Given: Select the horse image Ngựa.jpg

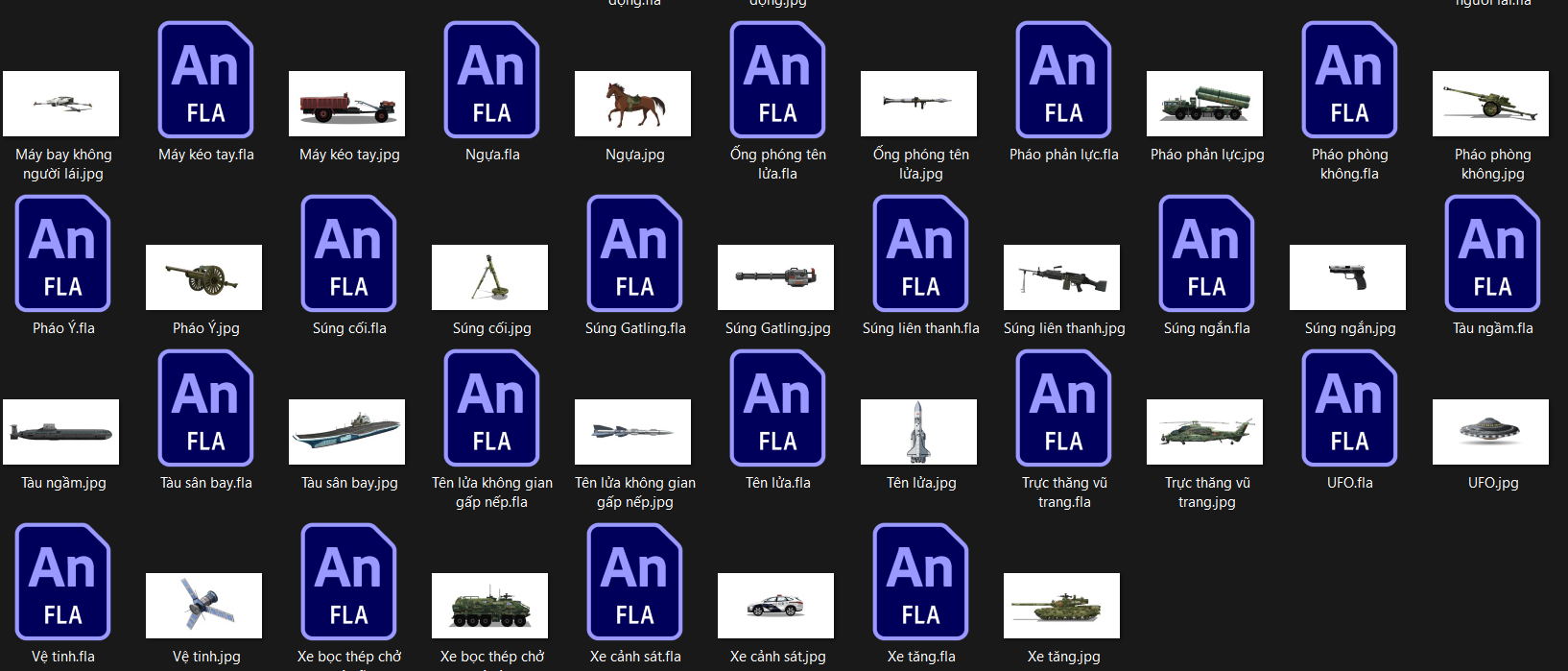Looking at the screenshot, I should (x=632, y=104).
